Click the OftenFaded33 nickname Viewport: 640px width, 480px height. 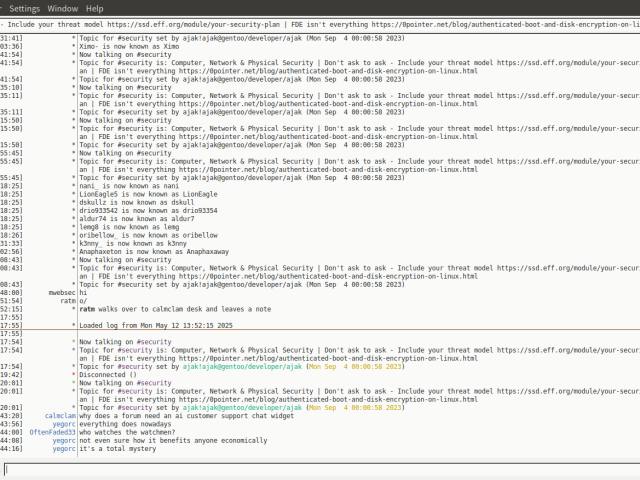pyautogui.click(x=52, y=432)
